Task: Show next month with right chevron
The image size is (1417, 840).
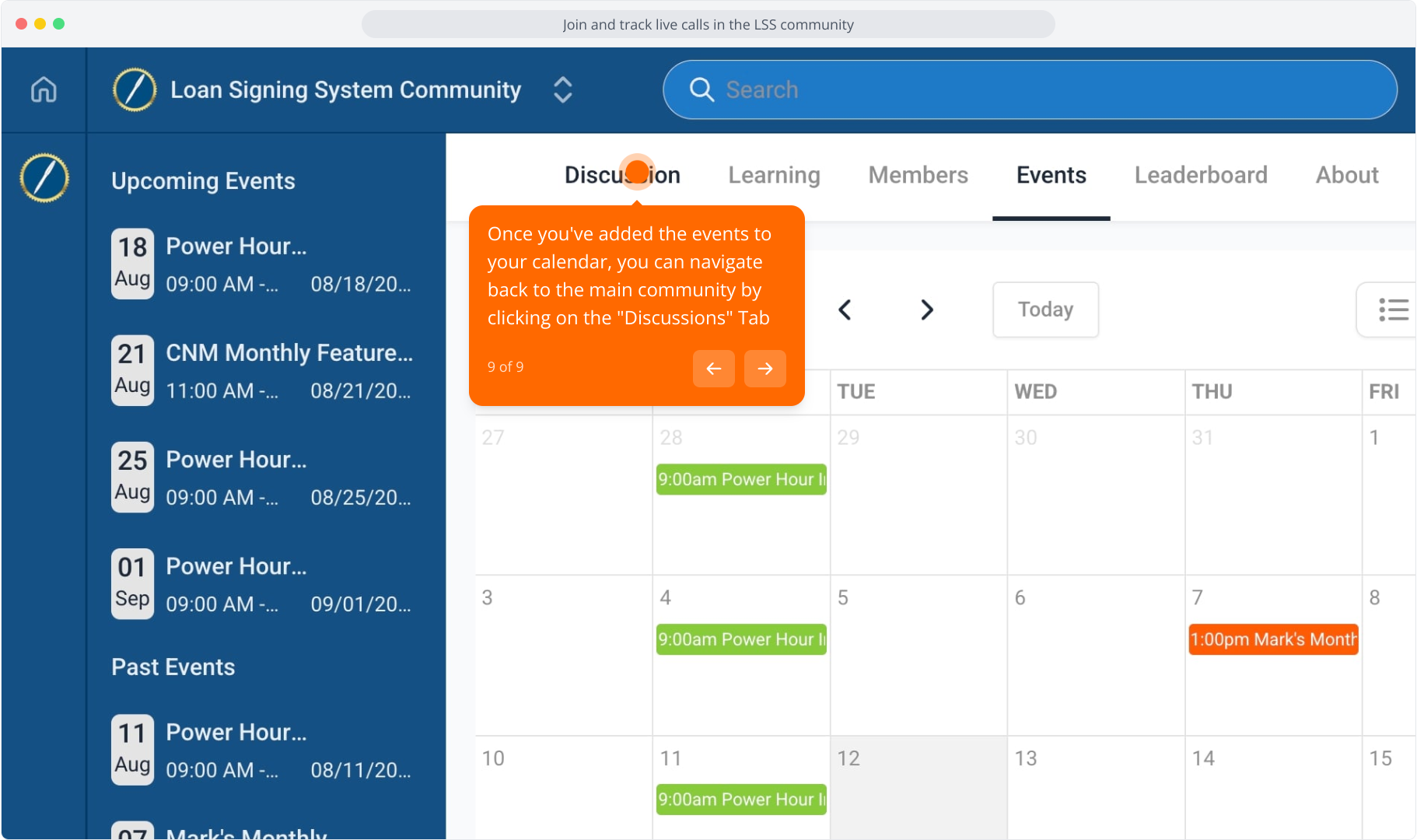Action: (926, 310)
